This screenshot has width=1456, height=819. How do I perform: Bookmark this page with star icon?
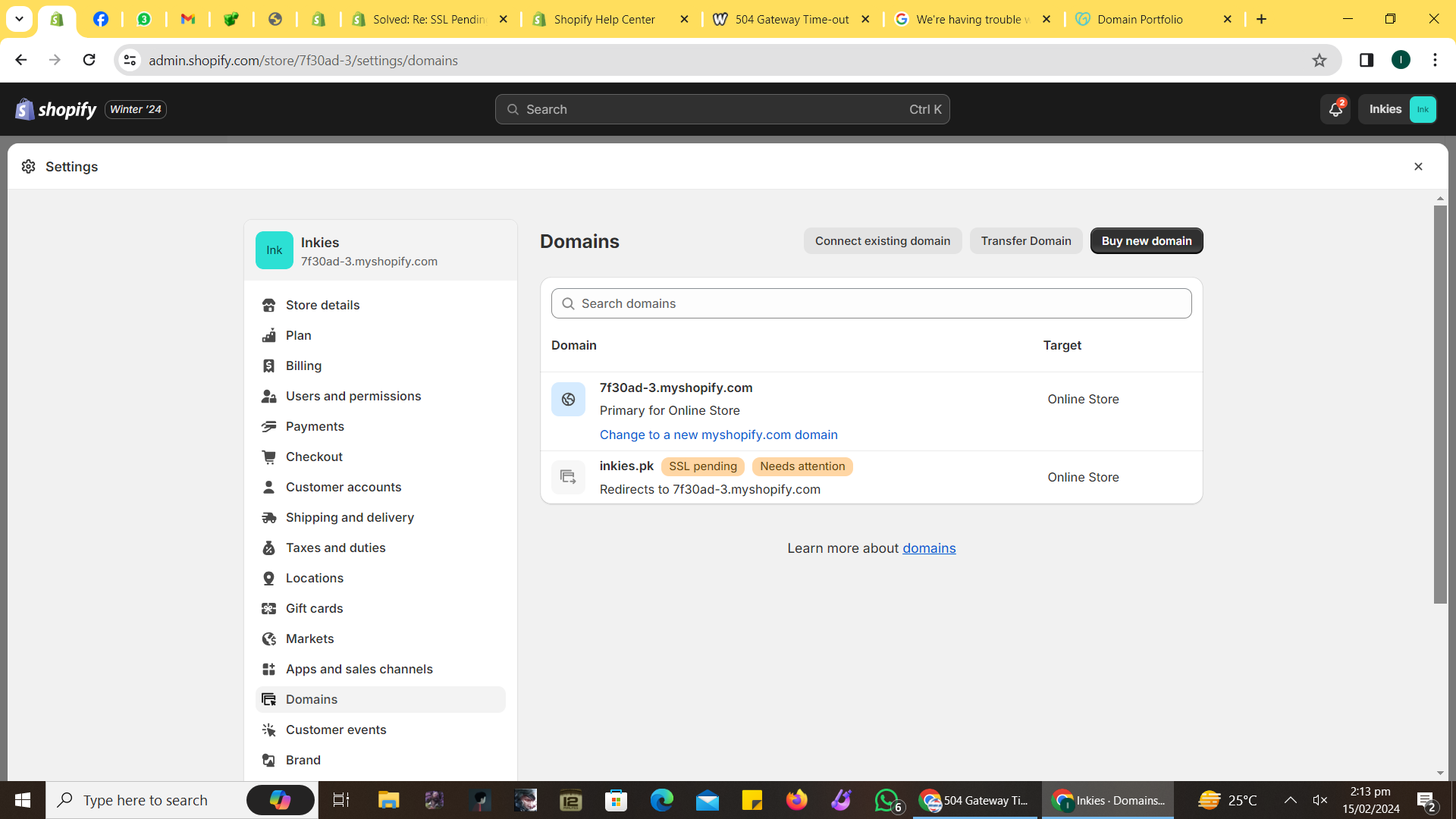[x=1319, y=61]
